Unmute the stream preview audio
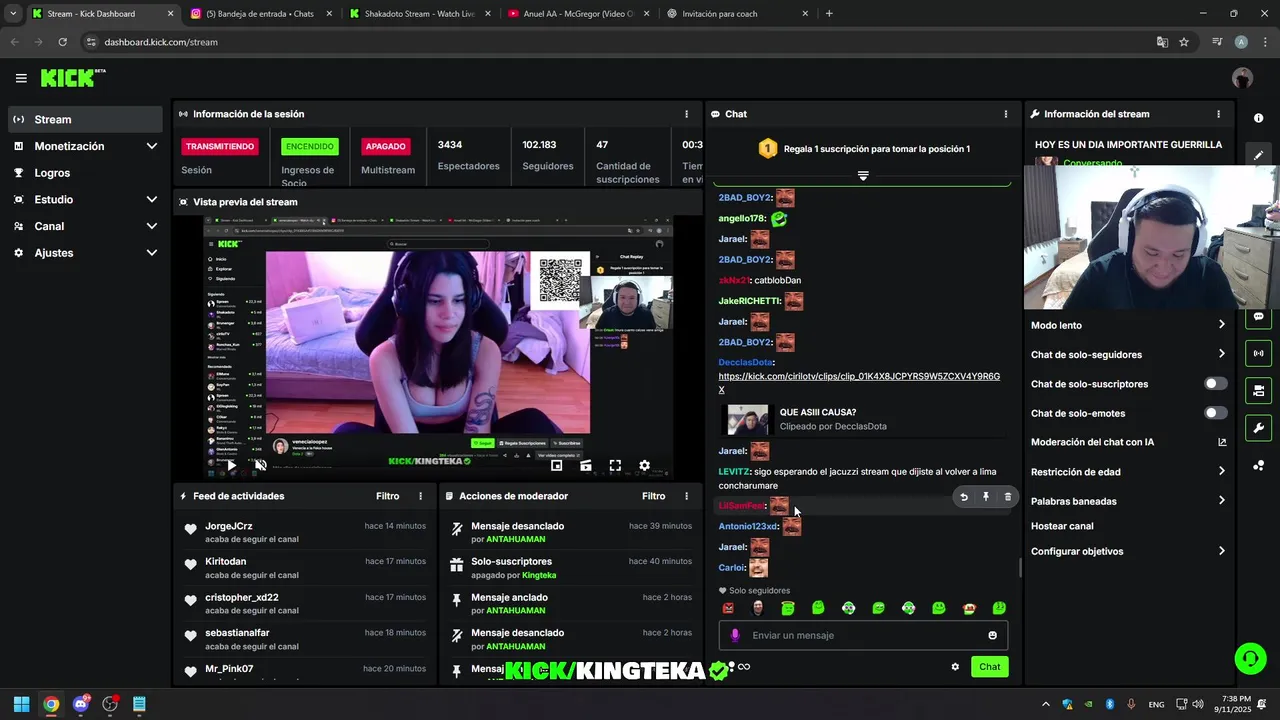 261,465
